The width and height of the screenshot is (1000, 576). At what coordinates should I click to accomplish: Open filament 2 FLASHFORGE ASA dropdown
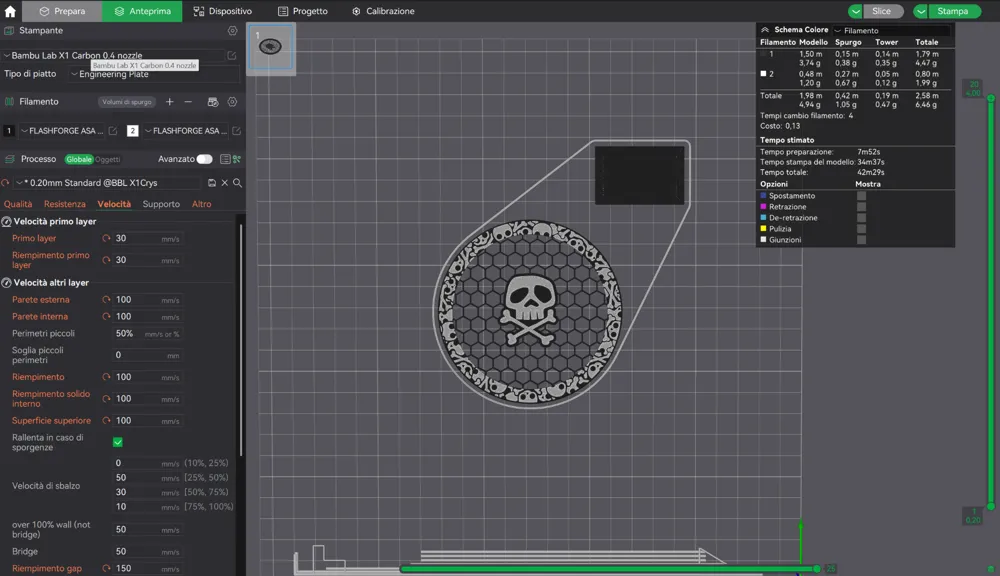[x=186, y=131]
